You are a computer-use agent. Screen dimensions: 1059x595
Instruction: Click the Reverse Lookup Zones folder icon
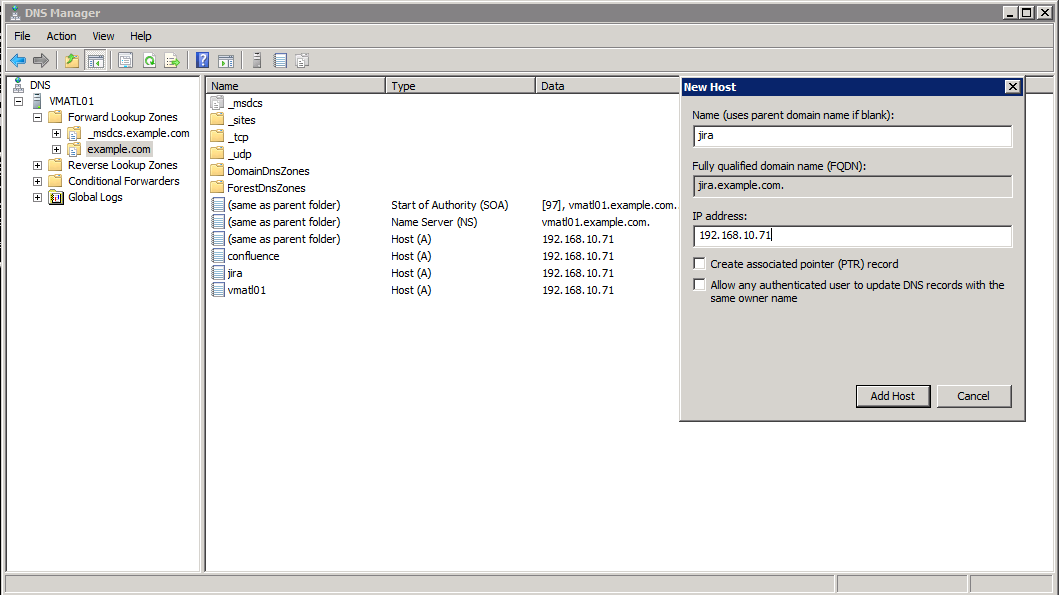coord(56,165)
